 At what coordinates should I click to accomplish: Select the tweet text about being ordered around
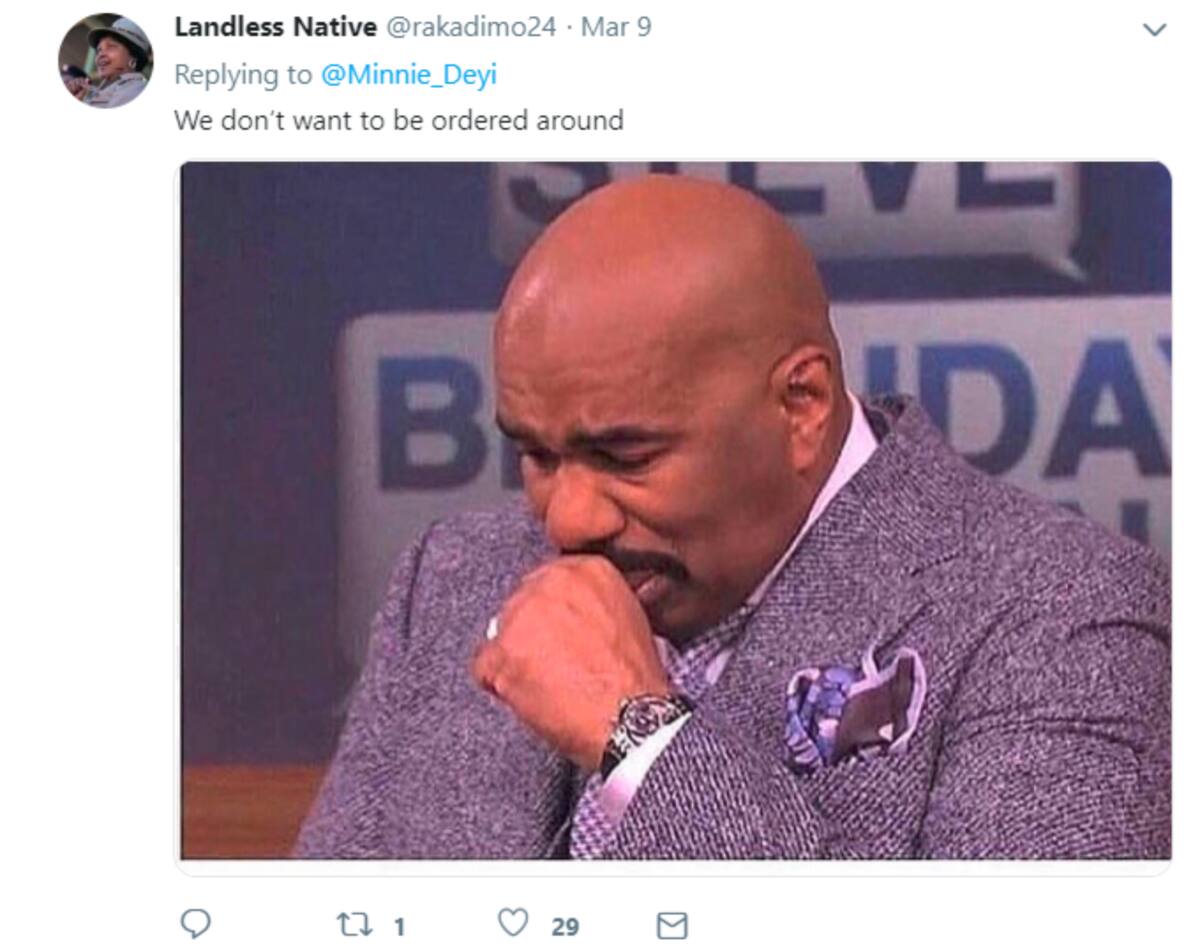(399, 120)
